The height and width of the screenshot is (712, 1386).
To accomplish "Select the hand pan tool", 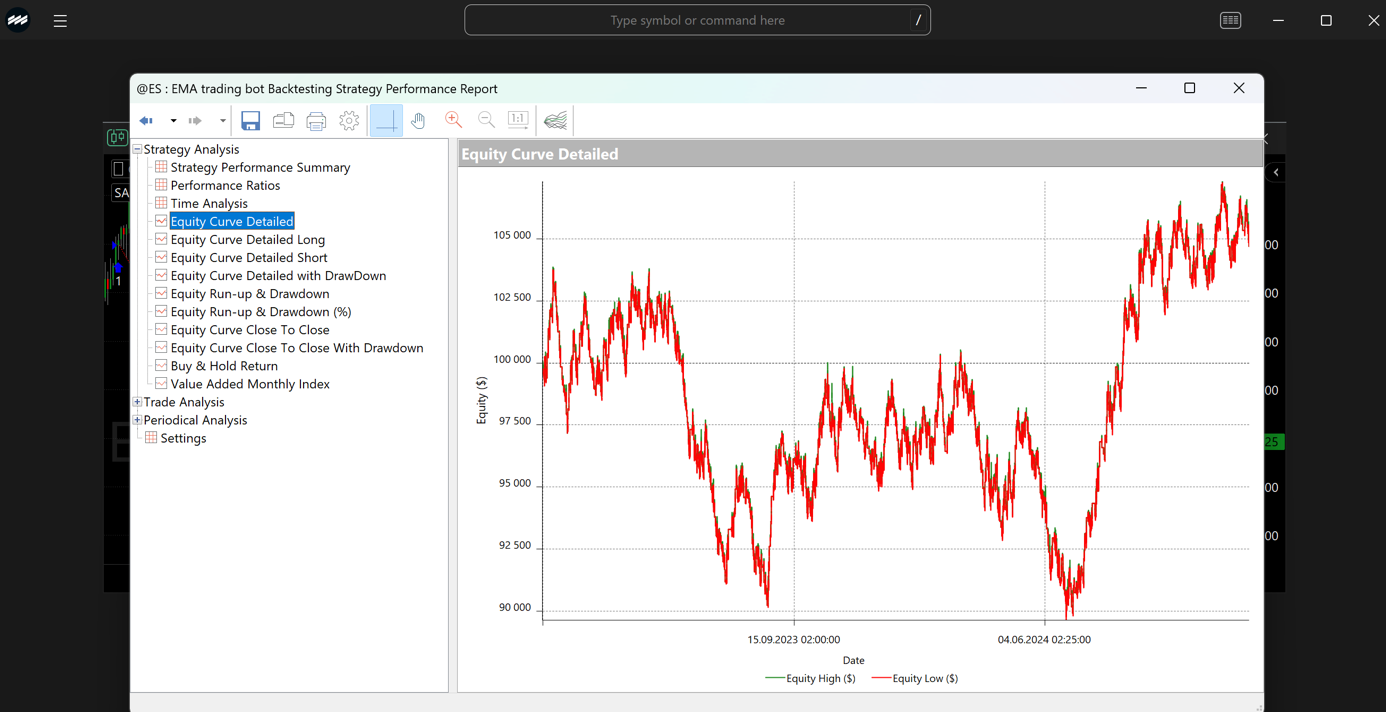I will (x=419, y=121).
